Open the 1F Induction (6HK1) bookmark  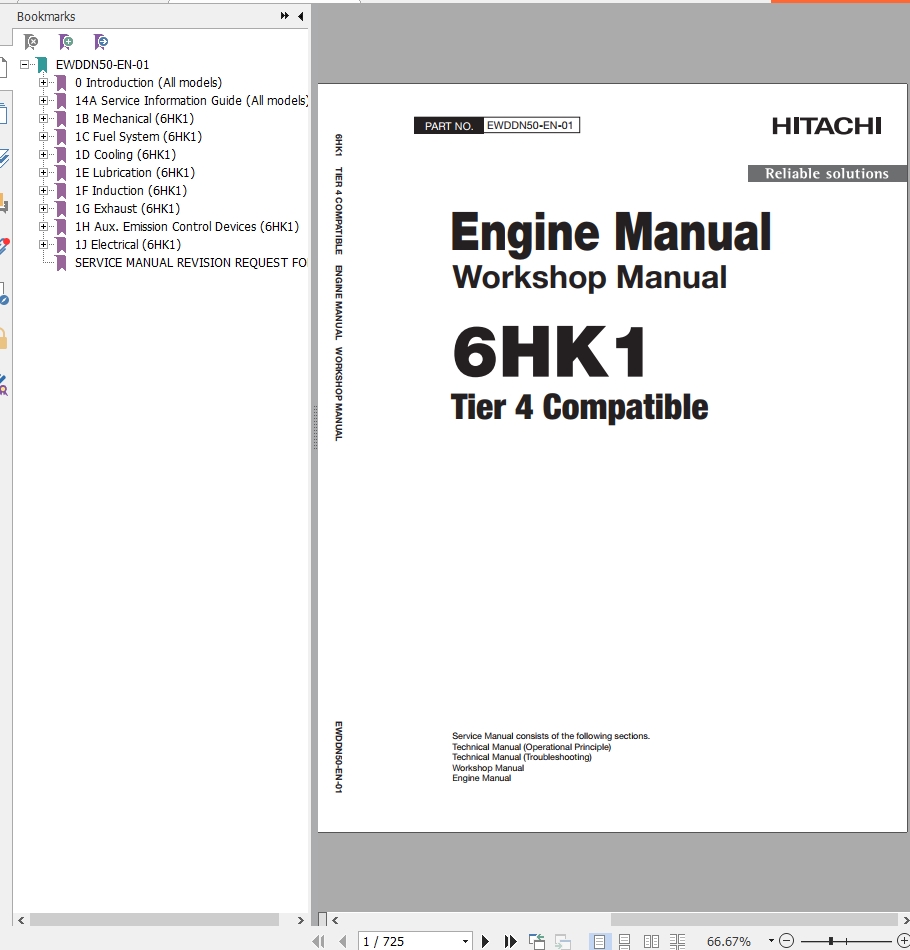(131, 190)
